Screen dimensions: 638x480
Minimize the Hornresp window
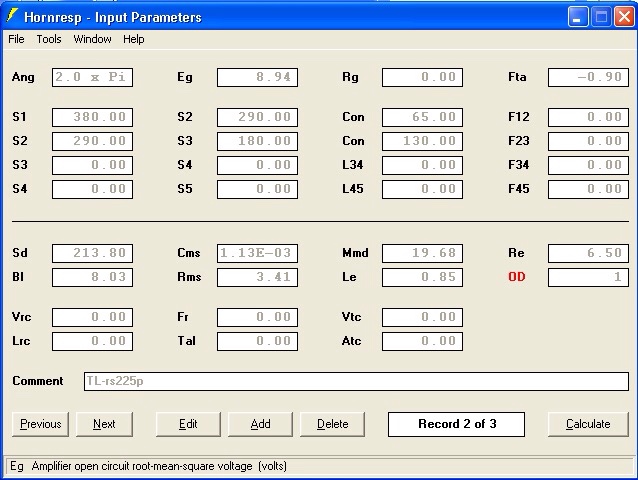[578, 17]
